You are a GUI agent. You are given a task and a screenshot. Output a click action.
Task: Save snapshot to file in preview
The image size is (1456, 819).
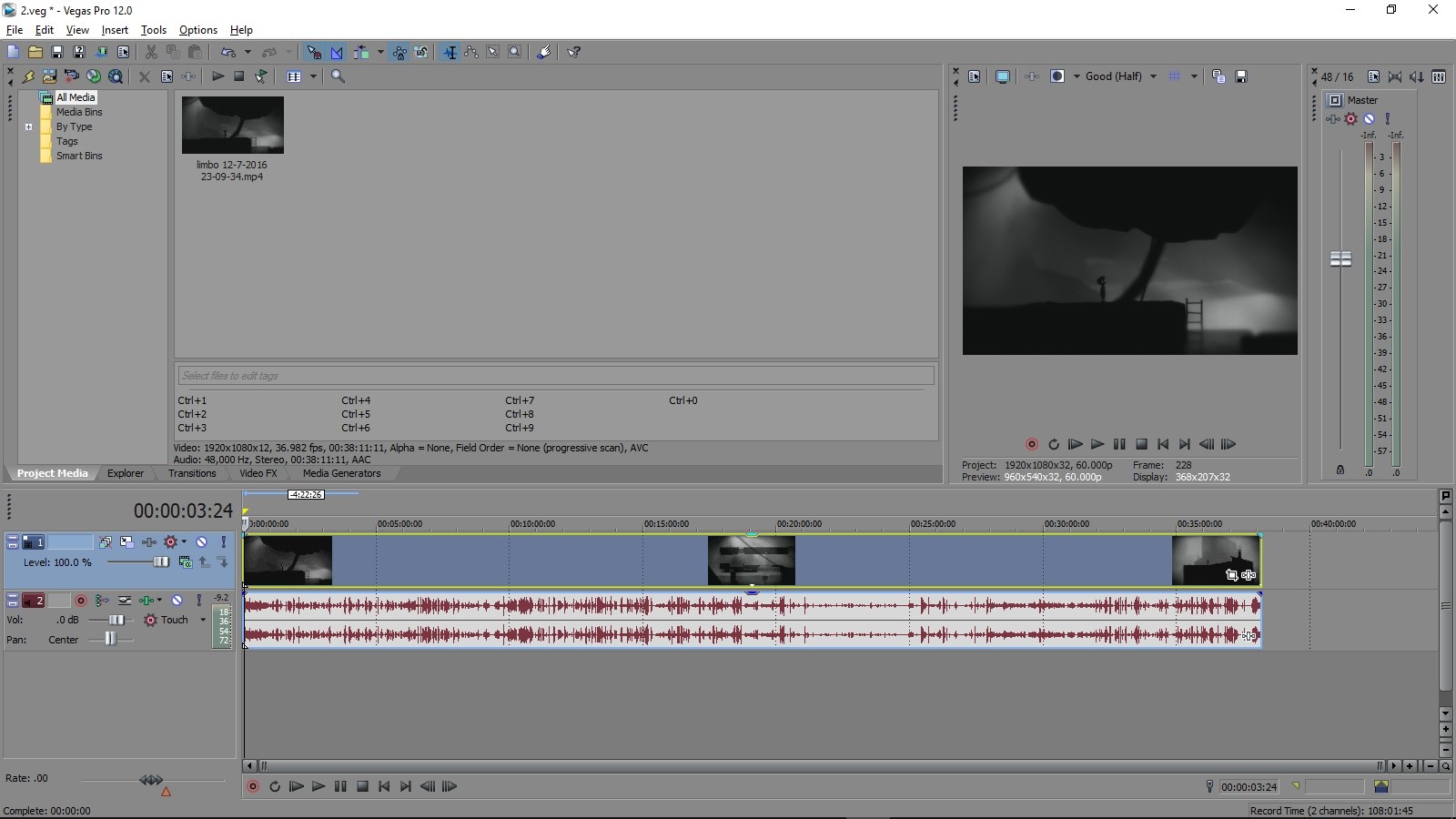[x=1241, y=76]
